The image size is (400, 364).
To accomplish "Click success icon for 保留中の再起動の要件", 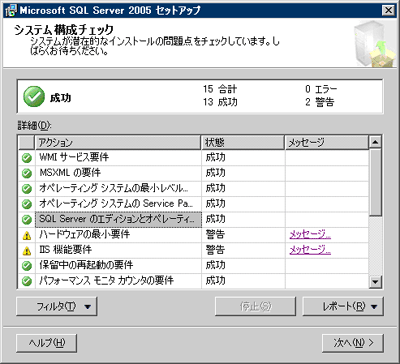I will (x=27, y=266).
